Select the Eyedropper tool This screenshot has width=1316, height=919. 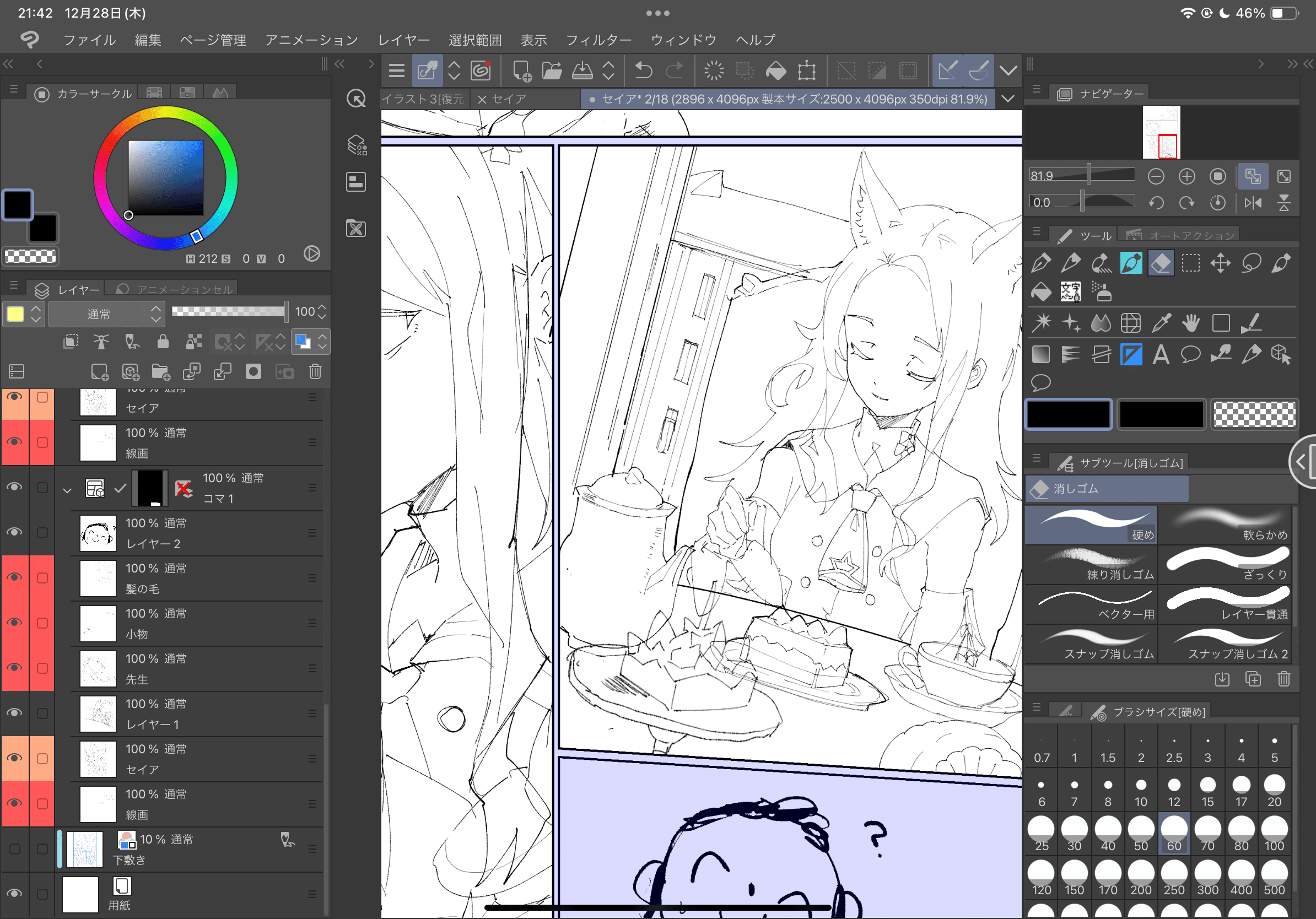(1161, 323)
